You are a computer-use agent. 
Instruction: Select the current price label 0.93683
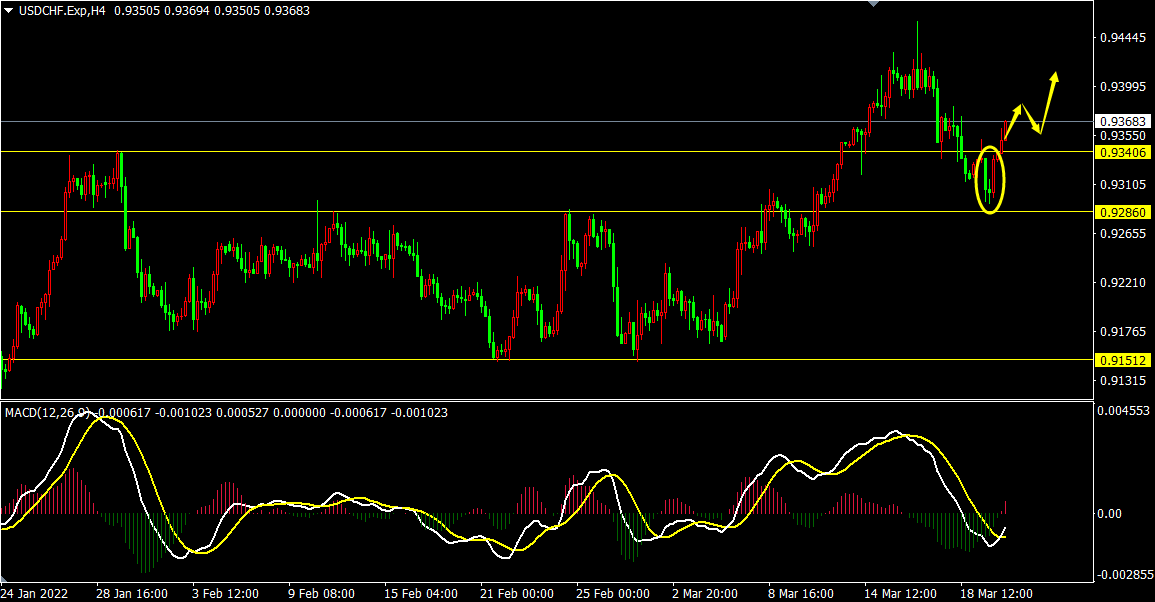[x=1123, y=122]
